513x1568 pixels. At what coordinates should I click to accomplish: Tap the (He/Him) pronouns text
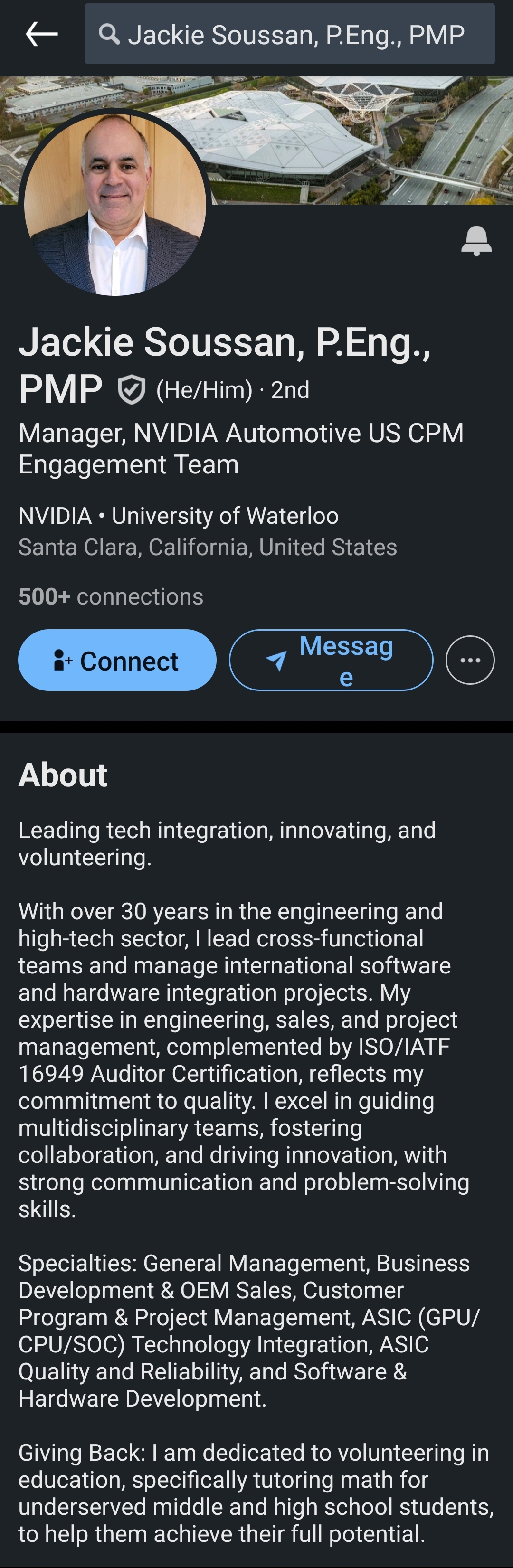(204, 390)
